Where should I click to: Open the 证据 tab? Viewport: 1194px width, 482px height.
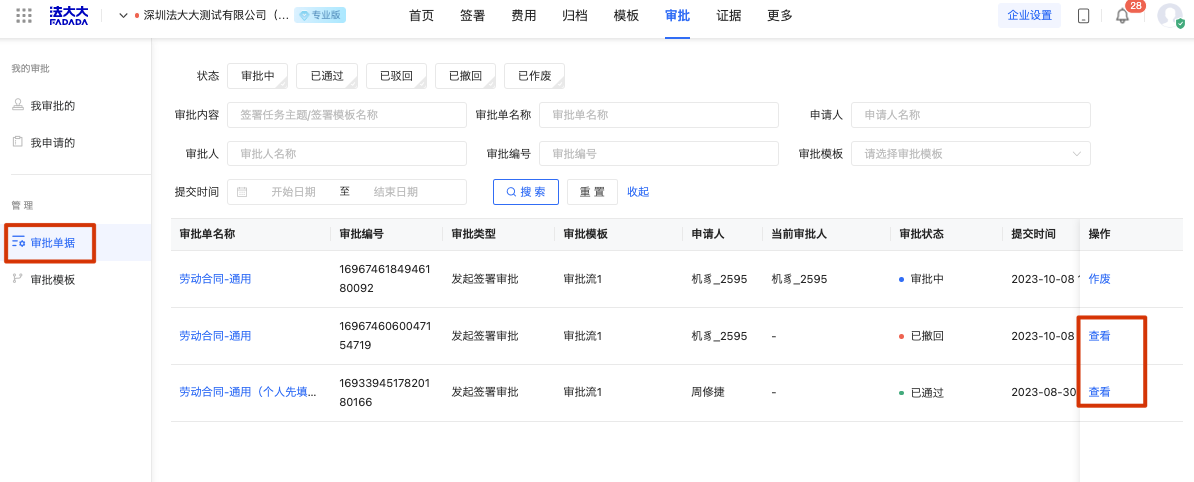(x=729, y=15)
